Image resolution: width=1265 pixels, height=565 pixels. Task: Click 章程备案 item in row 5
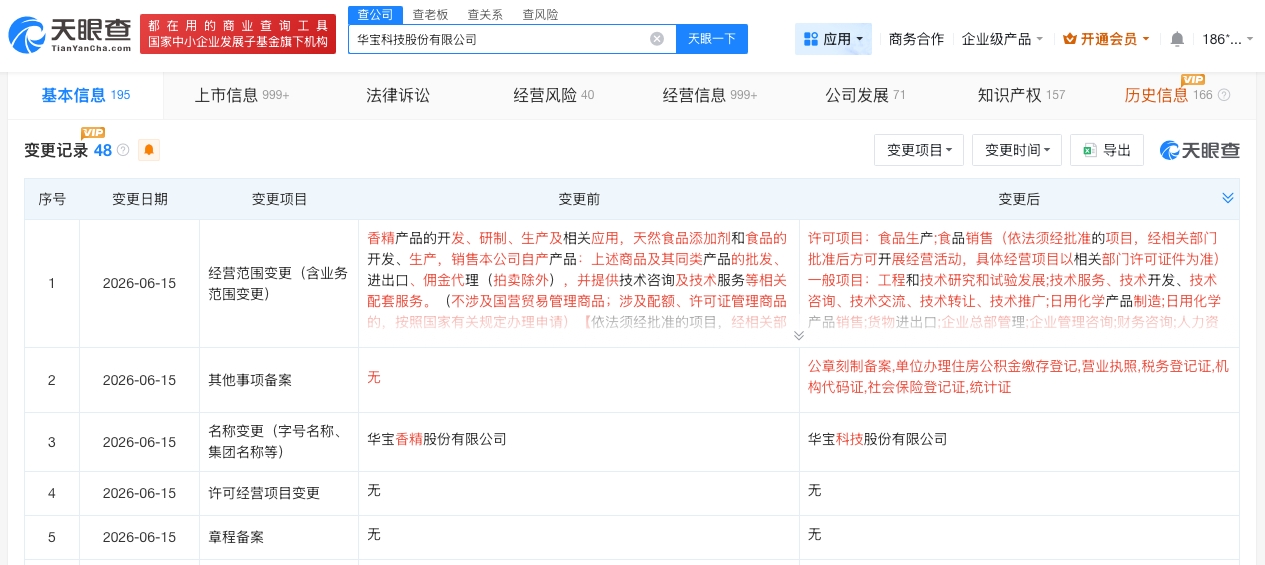[236, 536]
